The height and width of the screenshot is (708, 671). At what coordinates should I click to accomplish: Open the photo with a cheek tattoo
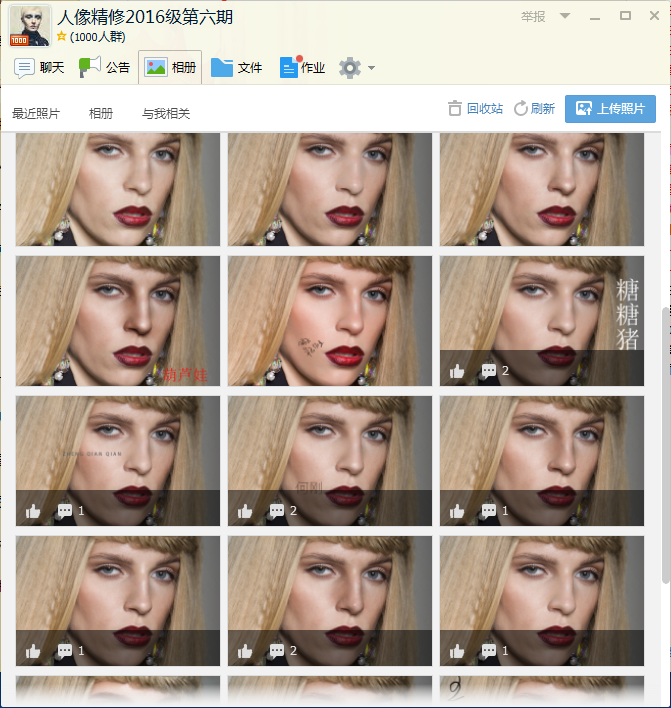coord(330,321)
